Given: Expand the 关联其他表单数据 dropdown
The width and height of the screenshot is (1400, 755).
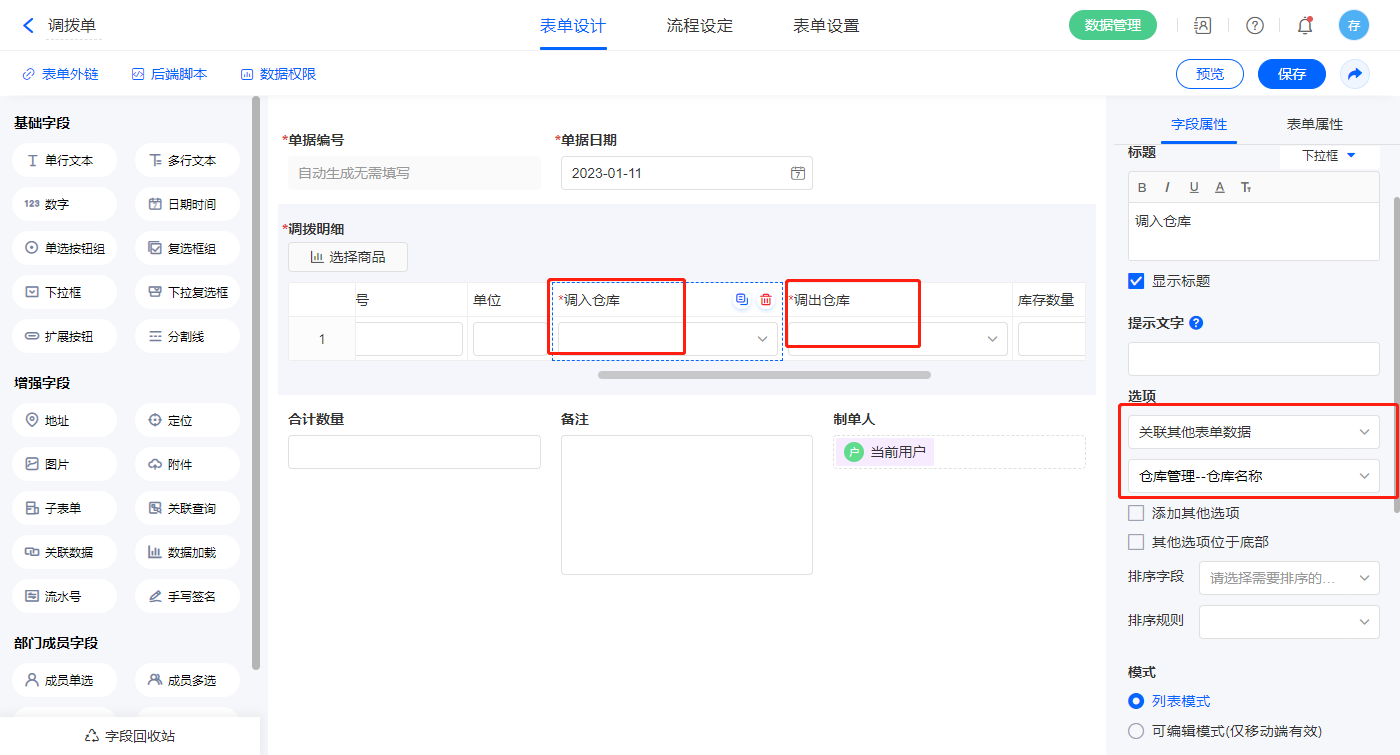Looking at the screenshot, I should 1253,432.
